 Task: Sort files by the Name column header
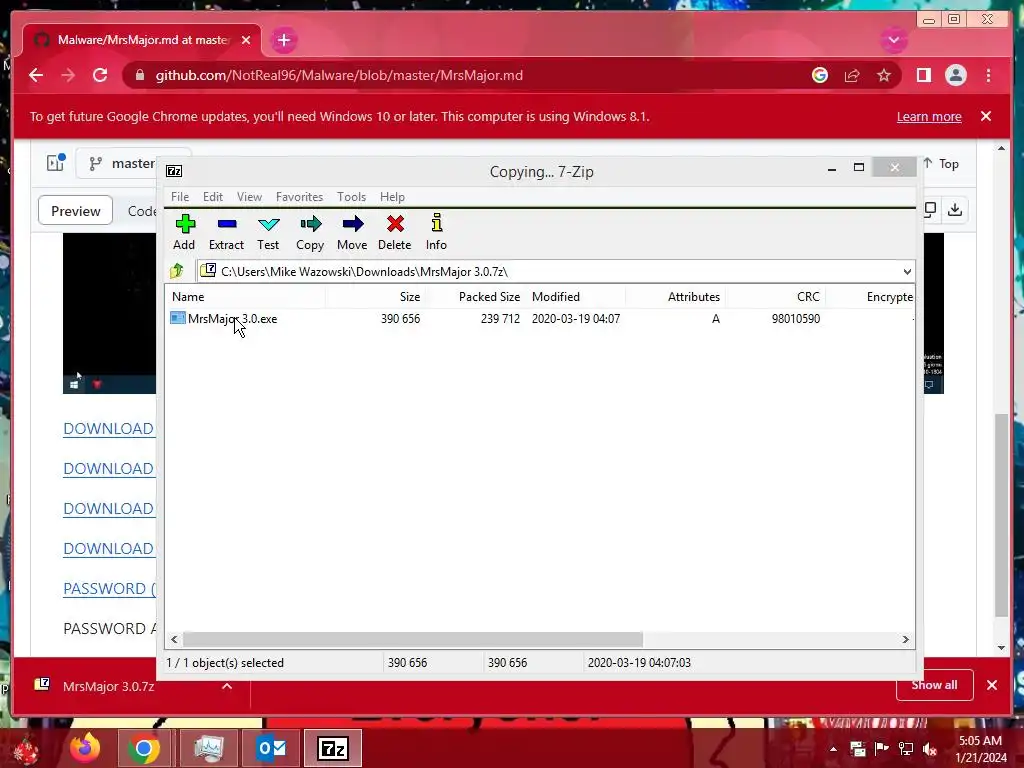245,296
